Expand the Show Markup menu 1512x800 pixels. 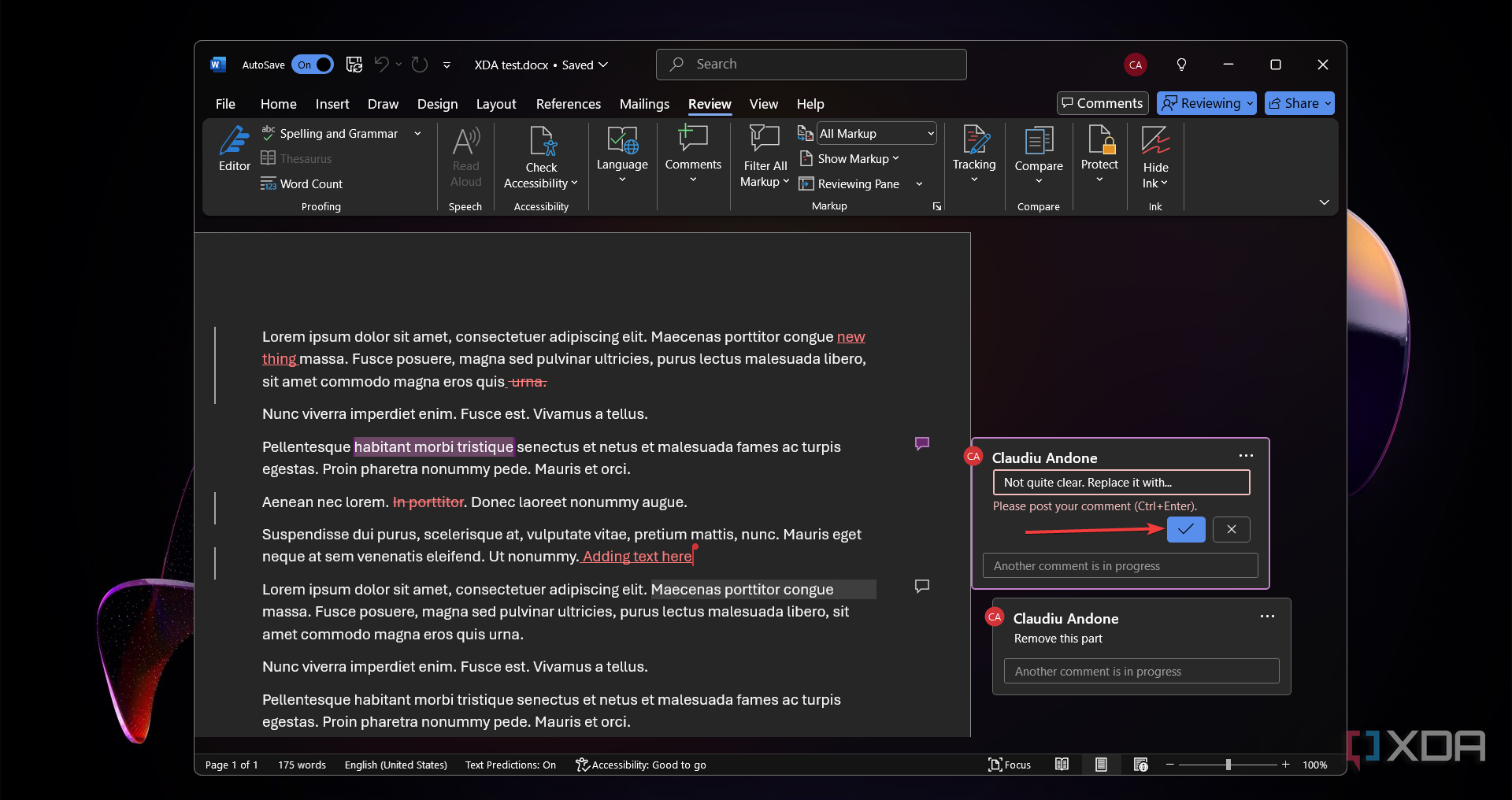[x=850, y=159]
